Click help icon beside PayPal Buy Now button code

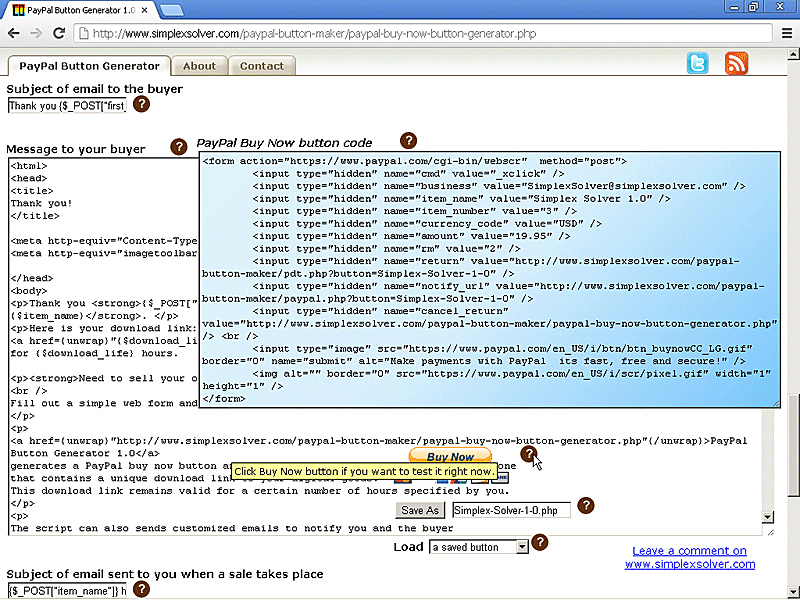click(x=408, y=140)
